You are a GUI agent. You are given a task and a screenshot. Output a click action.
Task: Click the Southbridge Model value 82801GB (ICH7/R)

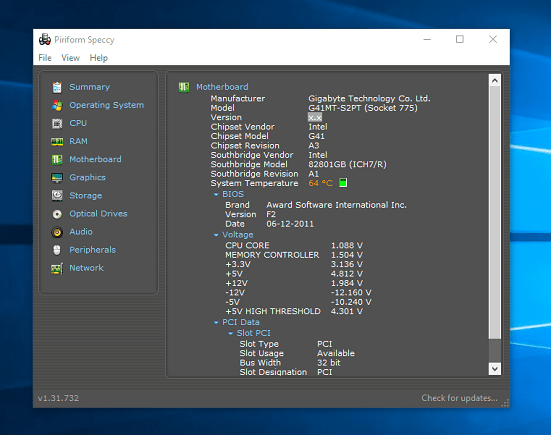[x=348, y=164]
